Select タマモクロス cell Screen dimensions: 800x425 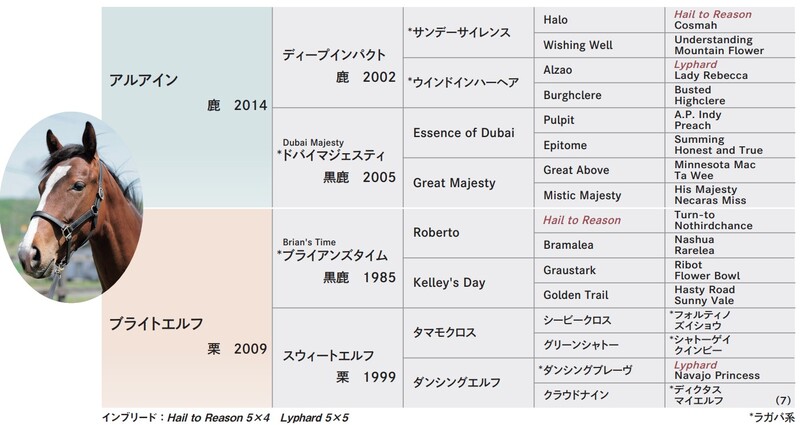[x=468, y=333]
